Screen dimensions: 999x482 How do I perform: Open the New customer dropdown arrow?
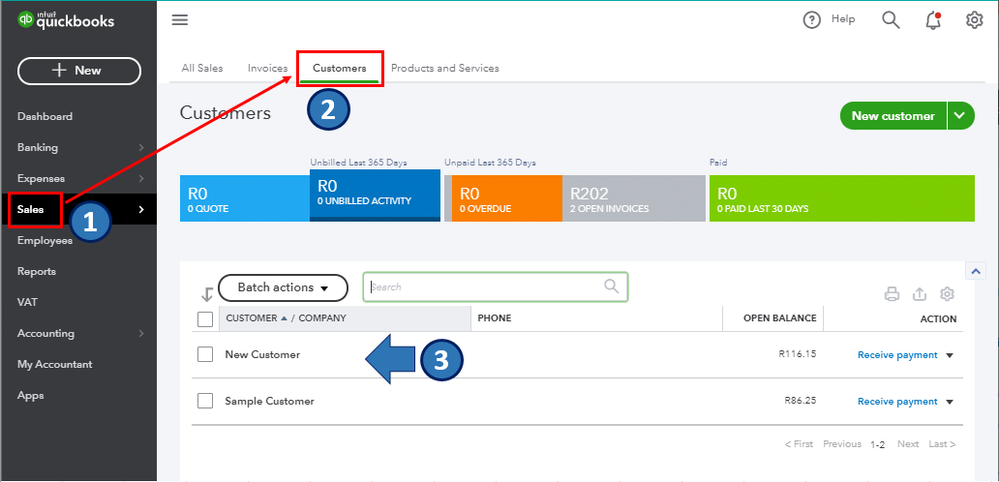click(x=961, y=116)
